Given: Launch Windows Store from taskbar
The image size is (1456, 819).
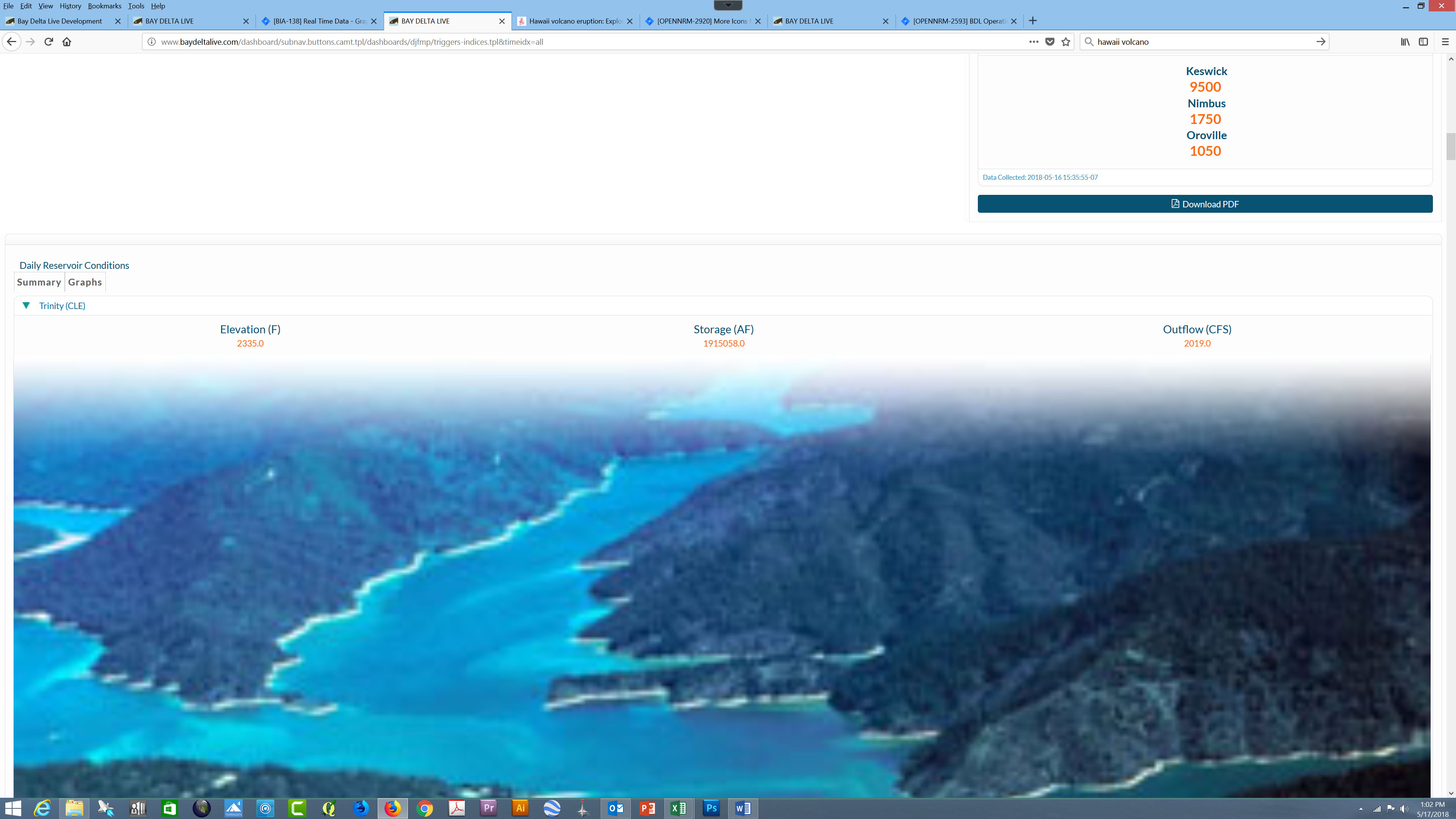Looking at the screenshot, I should (169, 808).
